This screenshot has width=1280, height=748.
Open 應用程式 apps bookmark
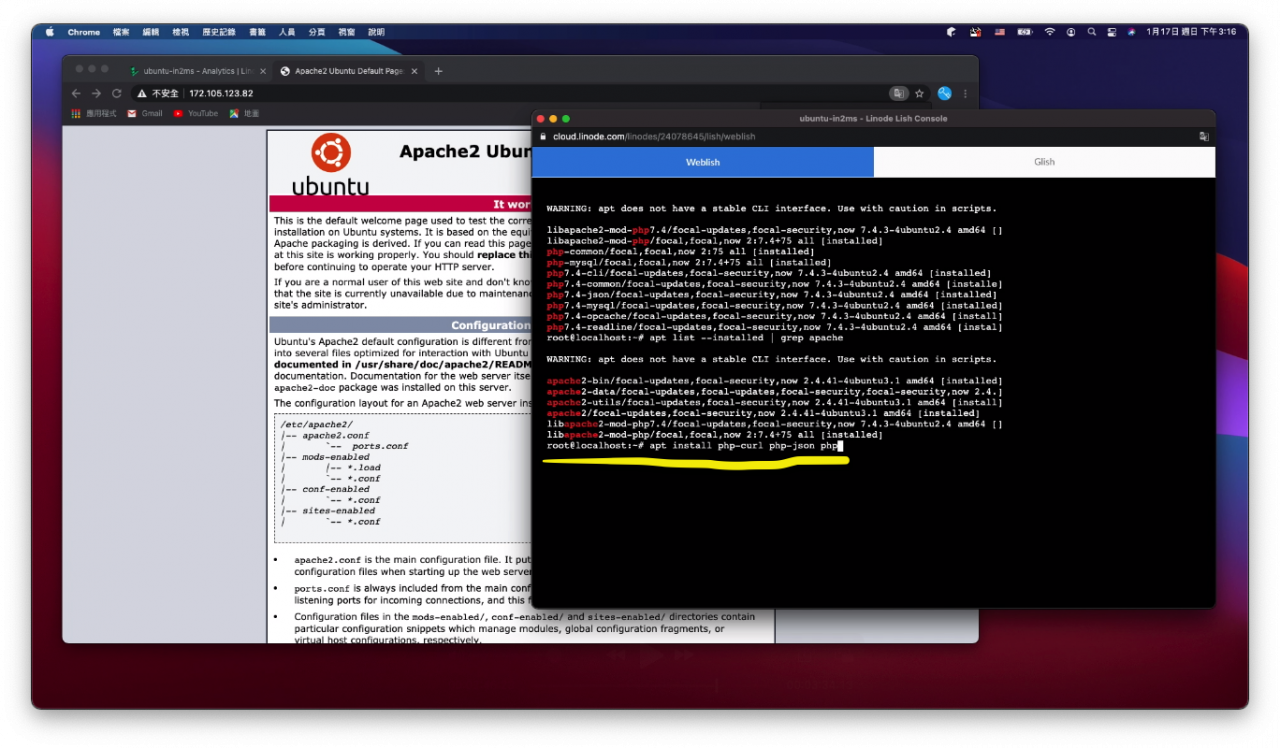point(94,113)
